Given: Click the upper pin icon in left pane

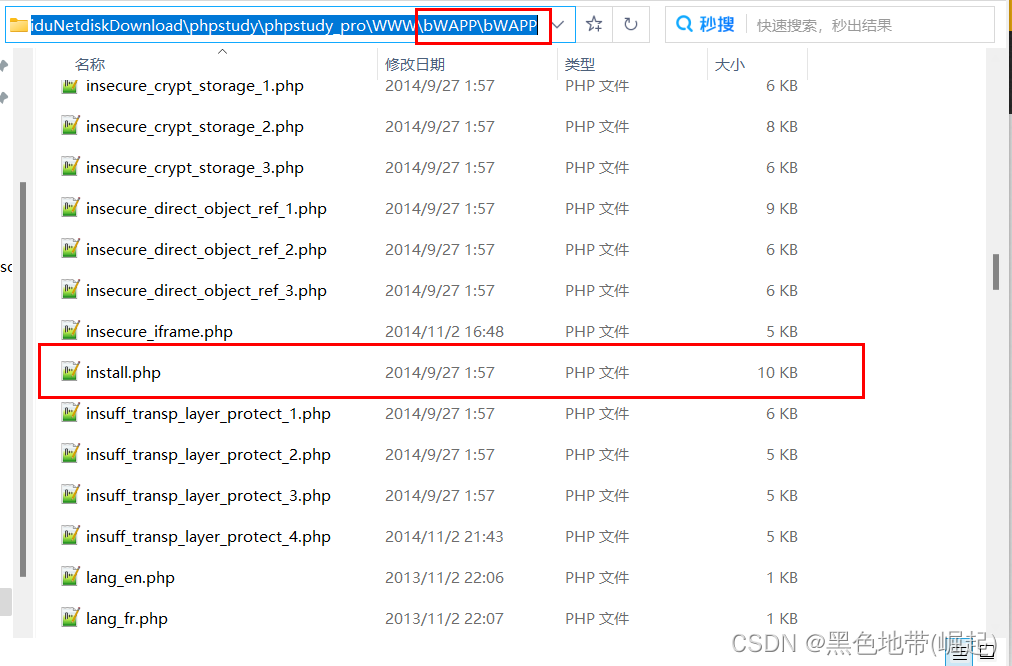Looking at the screenshot, I should (x=4, y=66).
